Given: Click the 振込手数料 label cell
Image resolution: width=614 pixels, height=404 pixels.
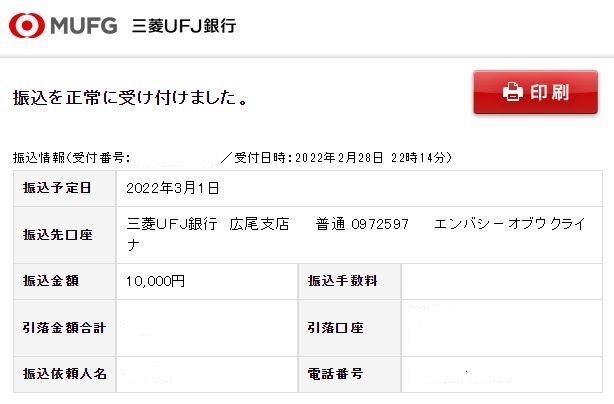Looking at the screenshot, I should coord(349,281).
